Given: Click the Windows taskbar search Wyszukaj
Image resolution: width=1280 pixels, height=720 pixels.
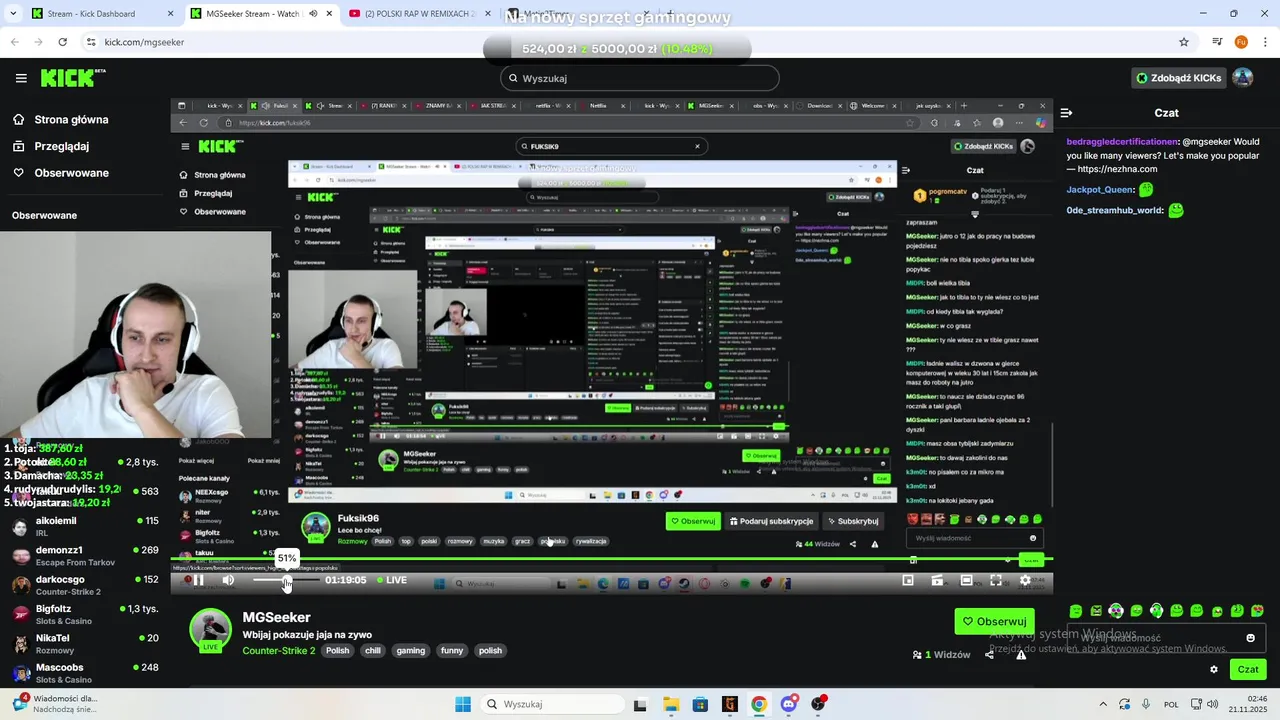Looking at the screenshot, I should point(550,704).
